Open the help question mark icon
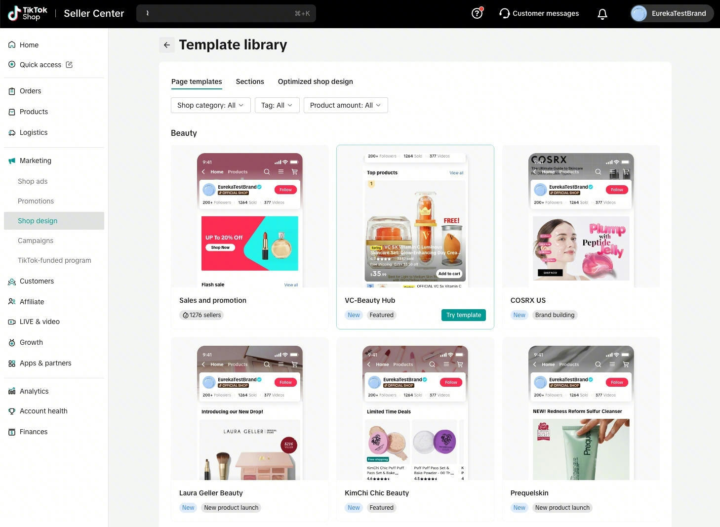Screen dimensions: 720x527 point(477,13)
